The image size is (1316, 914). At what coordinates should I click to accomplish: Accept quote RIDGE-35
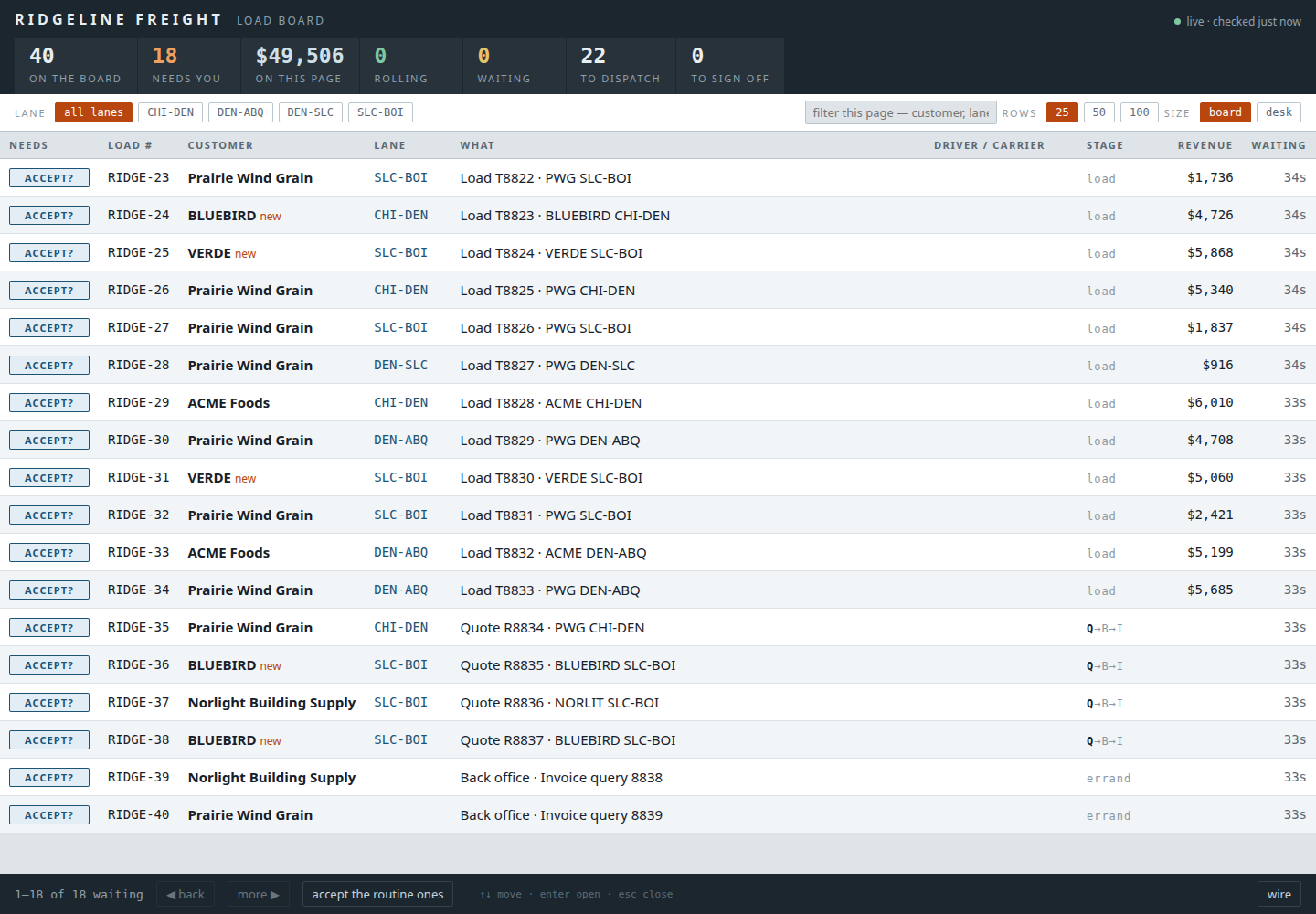49,628
